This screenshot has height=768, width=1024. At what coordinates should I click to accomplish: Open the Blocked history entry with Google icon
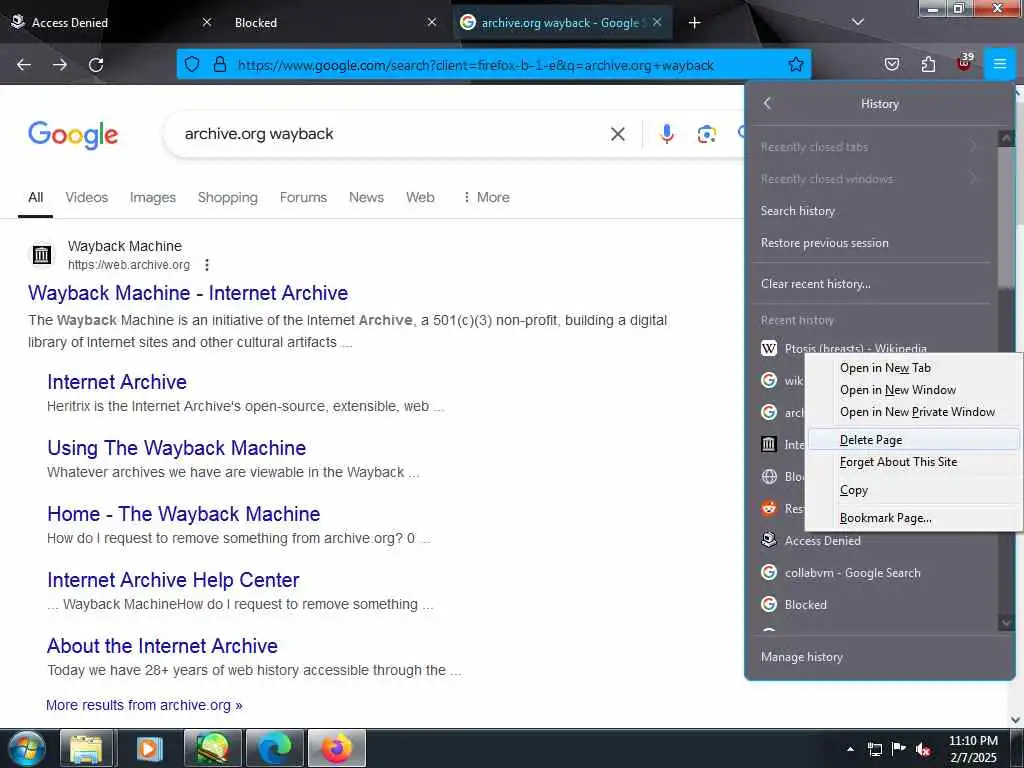(872, 605)
